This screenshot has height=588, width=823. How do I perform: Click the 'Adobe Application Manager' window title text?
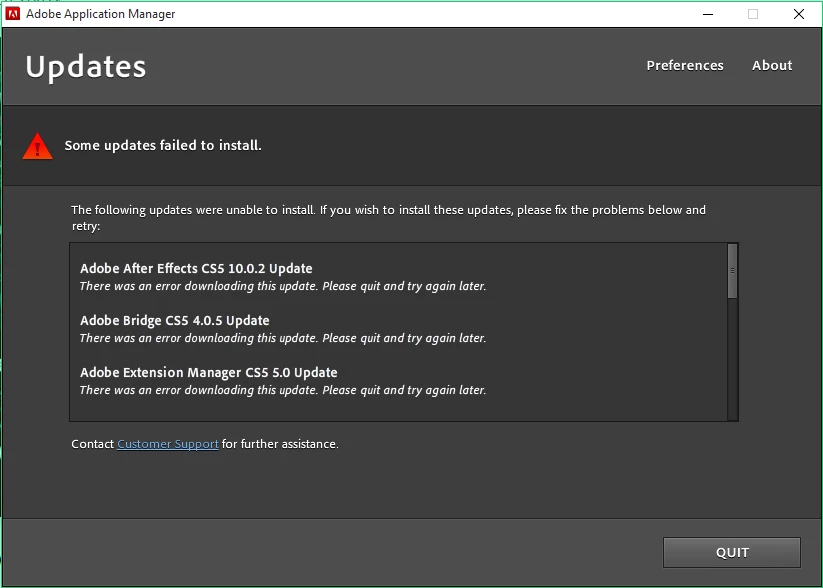[101, 14]
